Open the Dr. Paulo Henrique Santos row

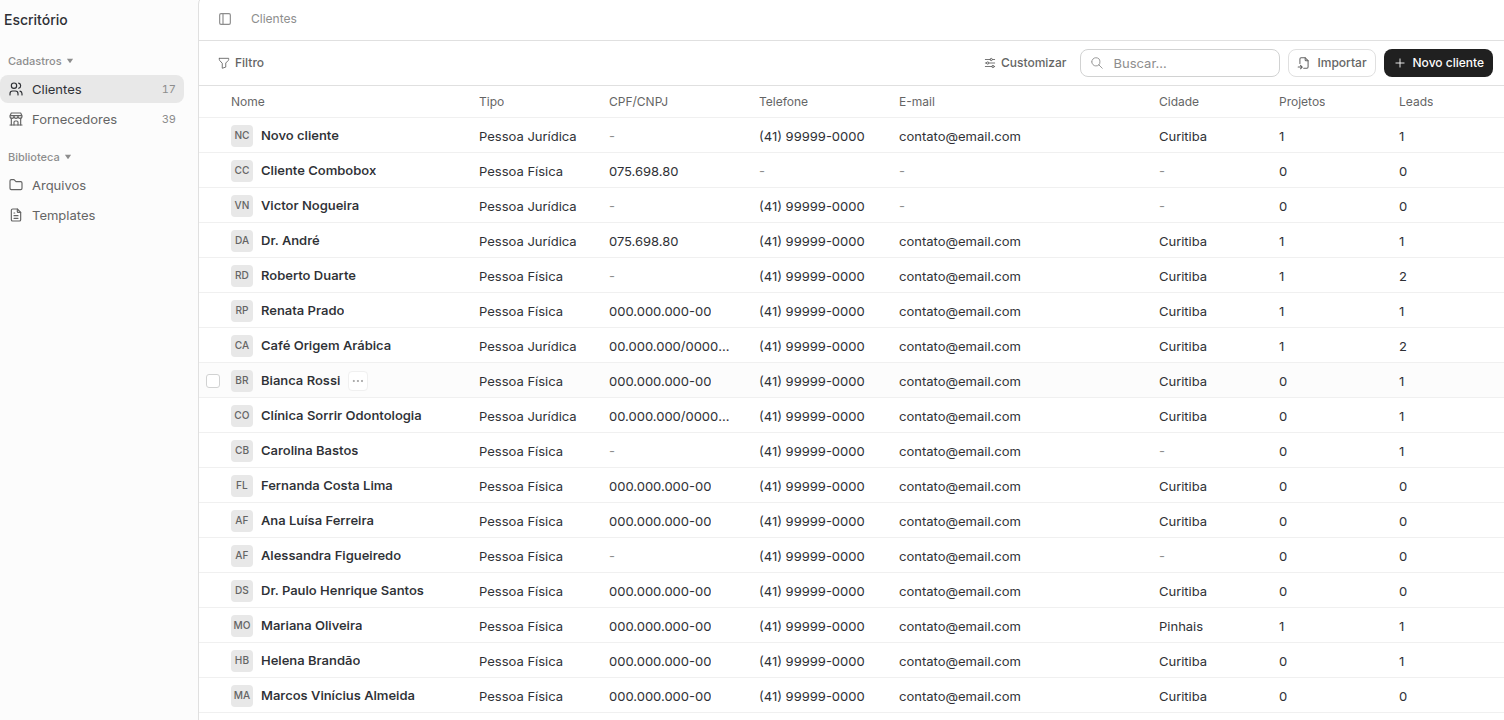(x=851, y=590)
